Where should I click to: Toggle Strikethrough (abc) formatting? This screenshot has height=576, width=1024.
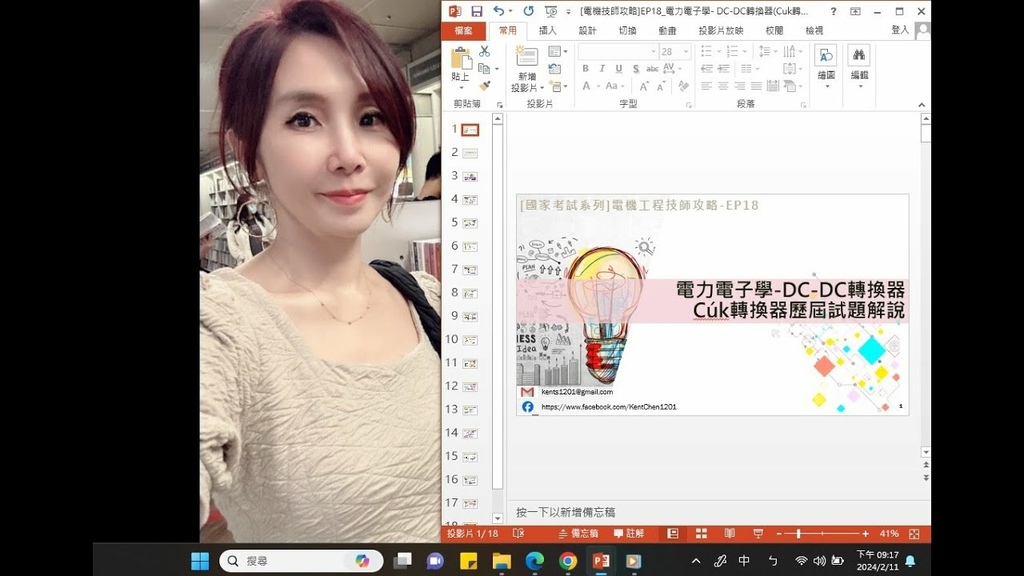pos(652,69)
